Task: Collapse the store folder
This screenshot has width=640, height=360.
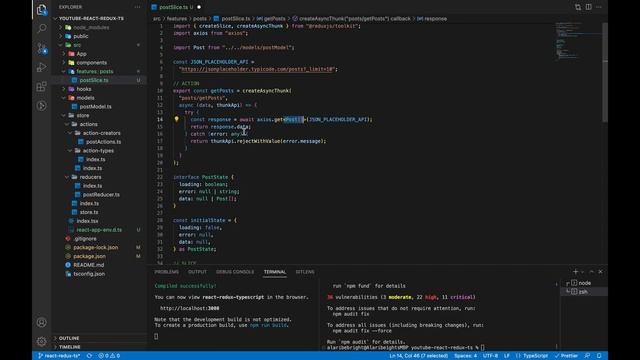Action: 82,116
